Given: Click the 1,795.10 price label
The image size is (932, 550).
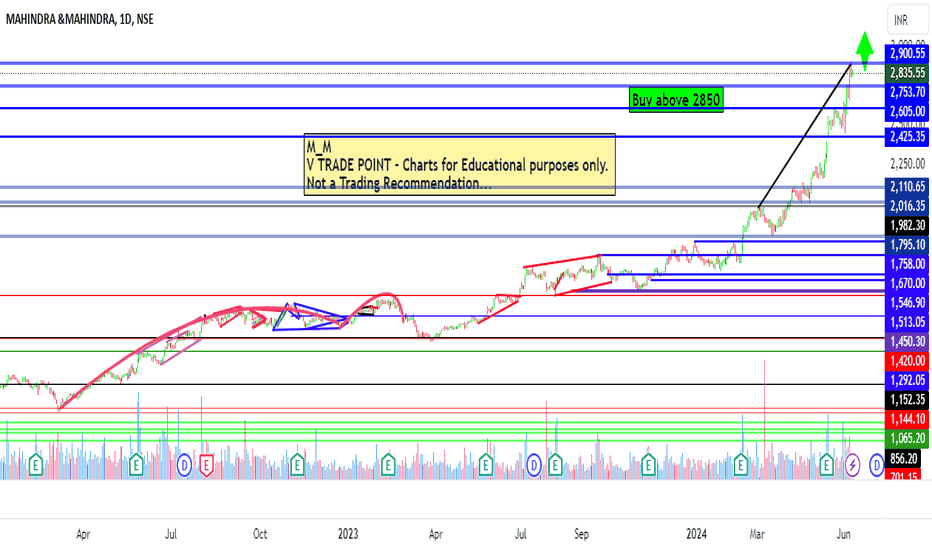Looking at the screenshot, I should click(907, 244).
